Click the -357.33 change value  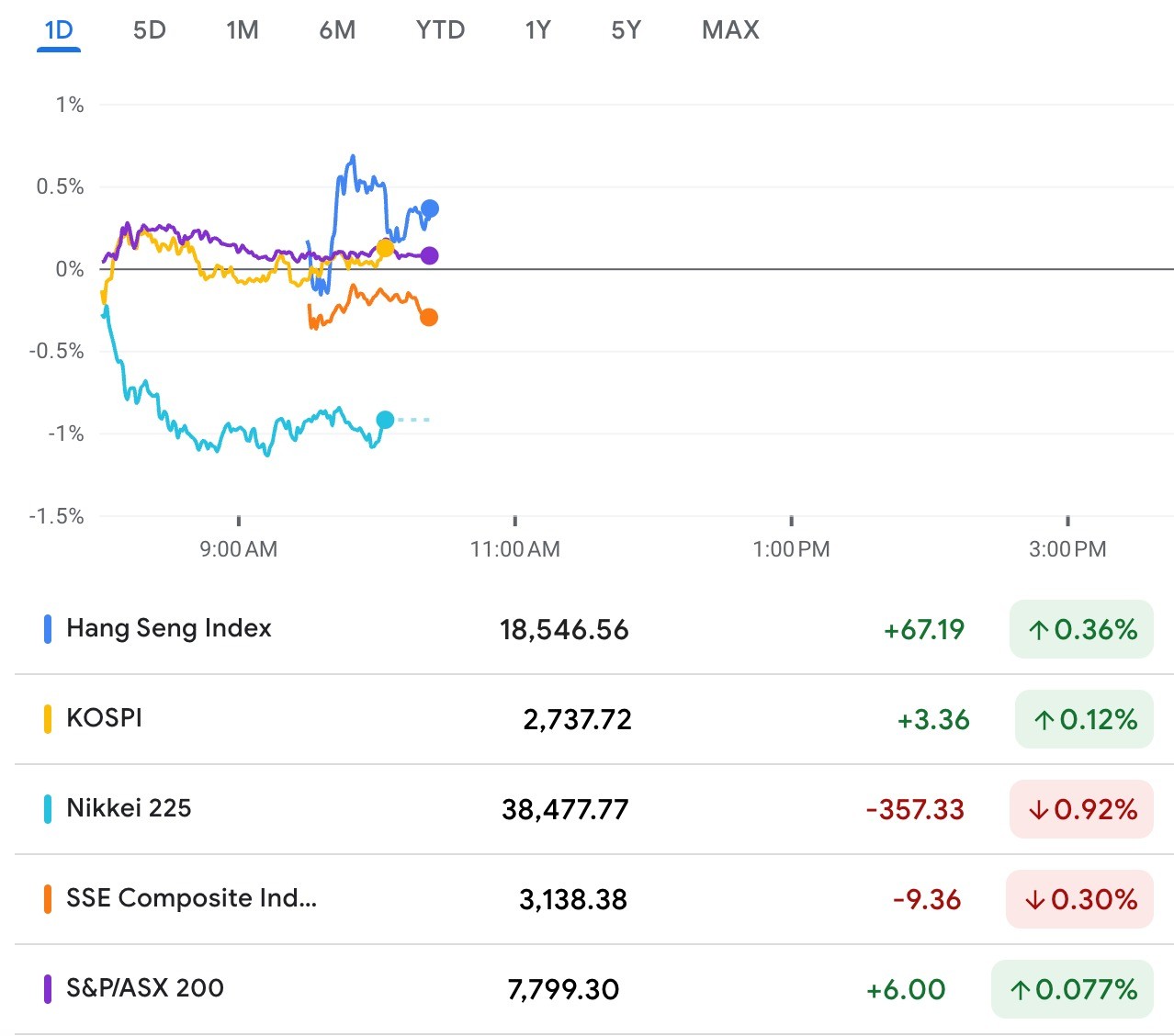[915, 810]
